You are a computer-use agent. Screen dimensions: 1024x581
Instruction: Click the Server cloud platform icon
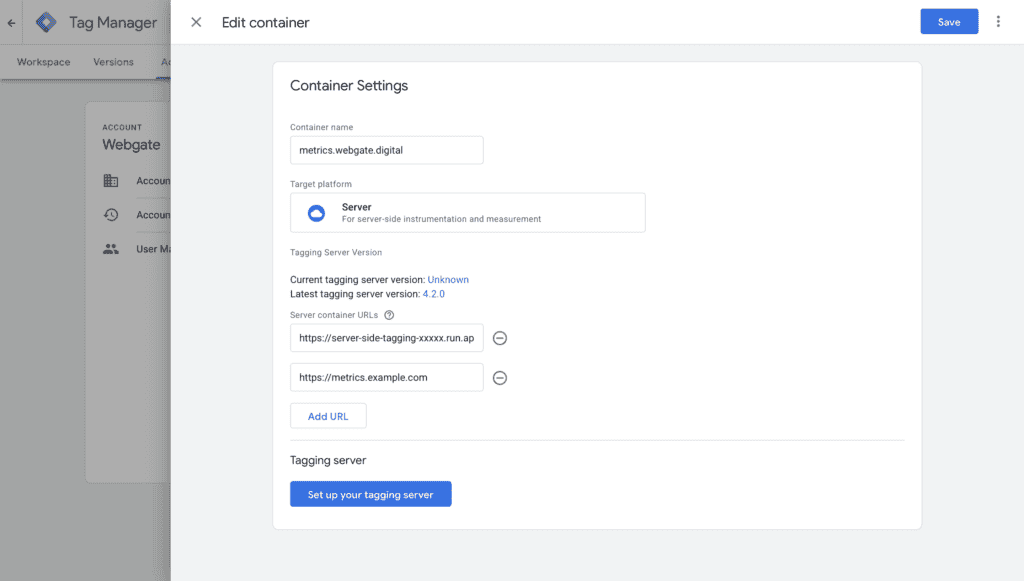click(x=316, y=213)
